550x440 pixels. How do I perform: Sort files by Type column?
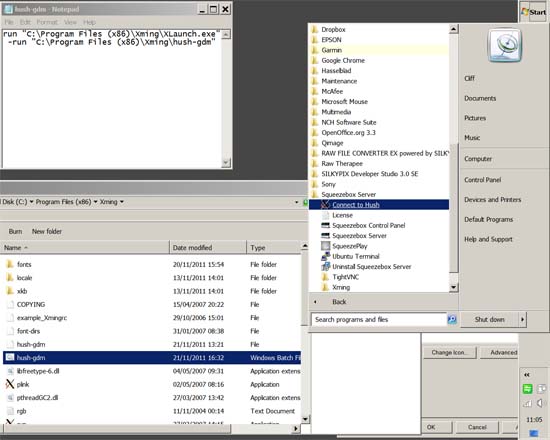pyautogui.click(x=274, y=248)
